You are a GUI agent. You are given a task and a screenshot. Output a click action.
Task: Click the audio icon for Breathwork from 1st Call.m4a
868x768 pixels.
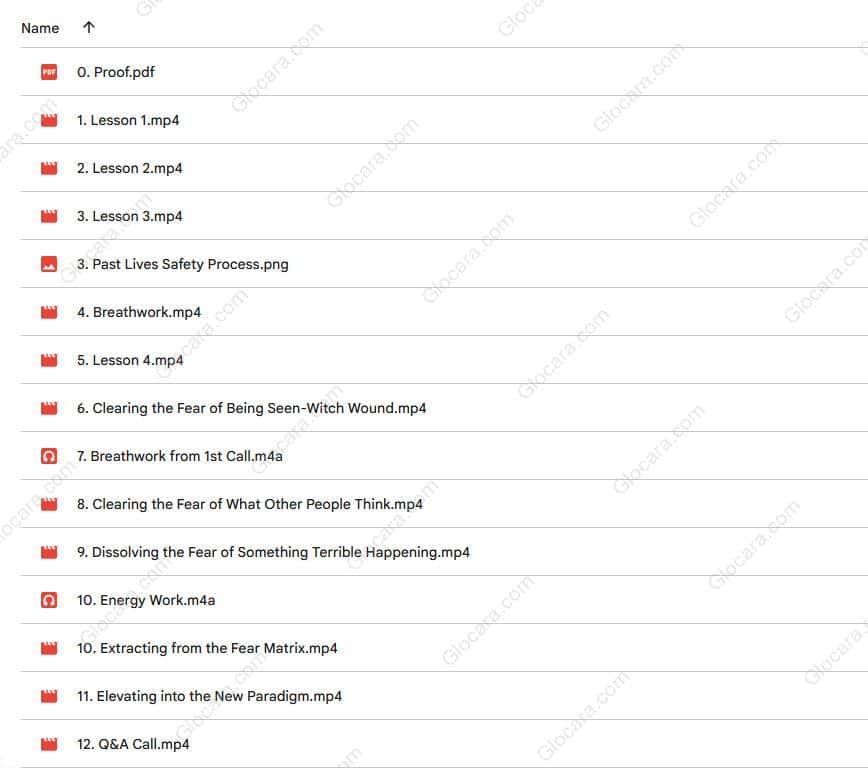tap(48, 456)
